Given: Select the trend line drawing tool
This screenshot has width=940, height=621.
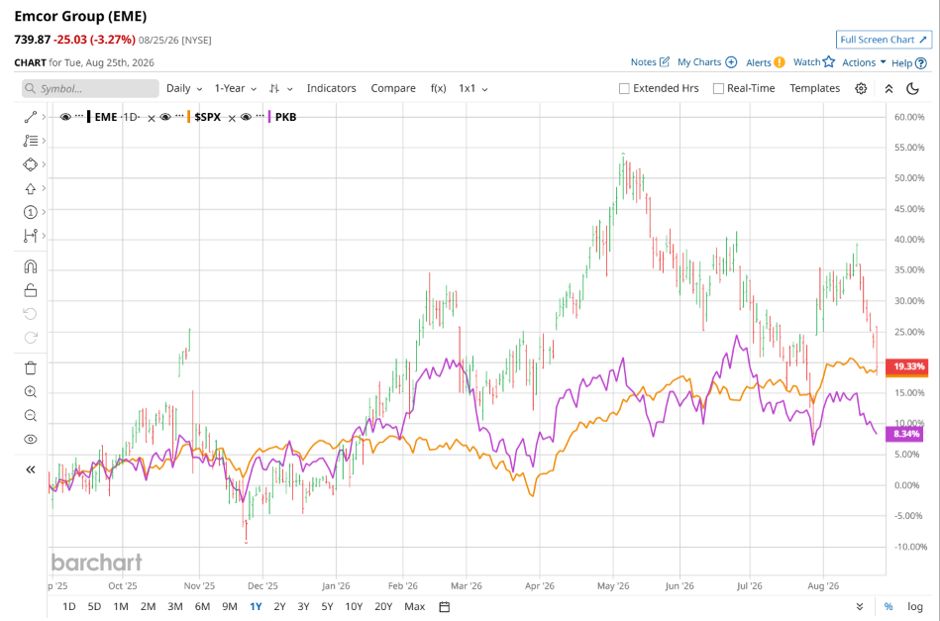Looking at the screenshot, I should 30,117.
